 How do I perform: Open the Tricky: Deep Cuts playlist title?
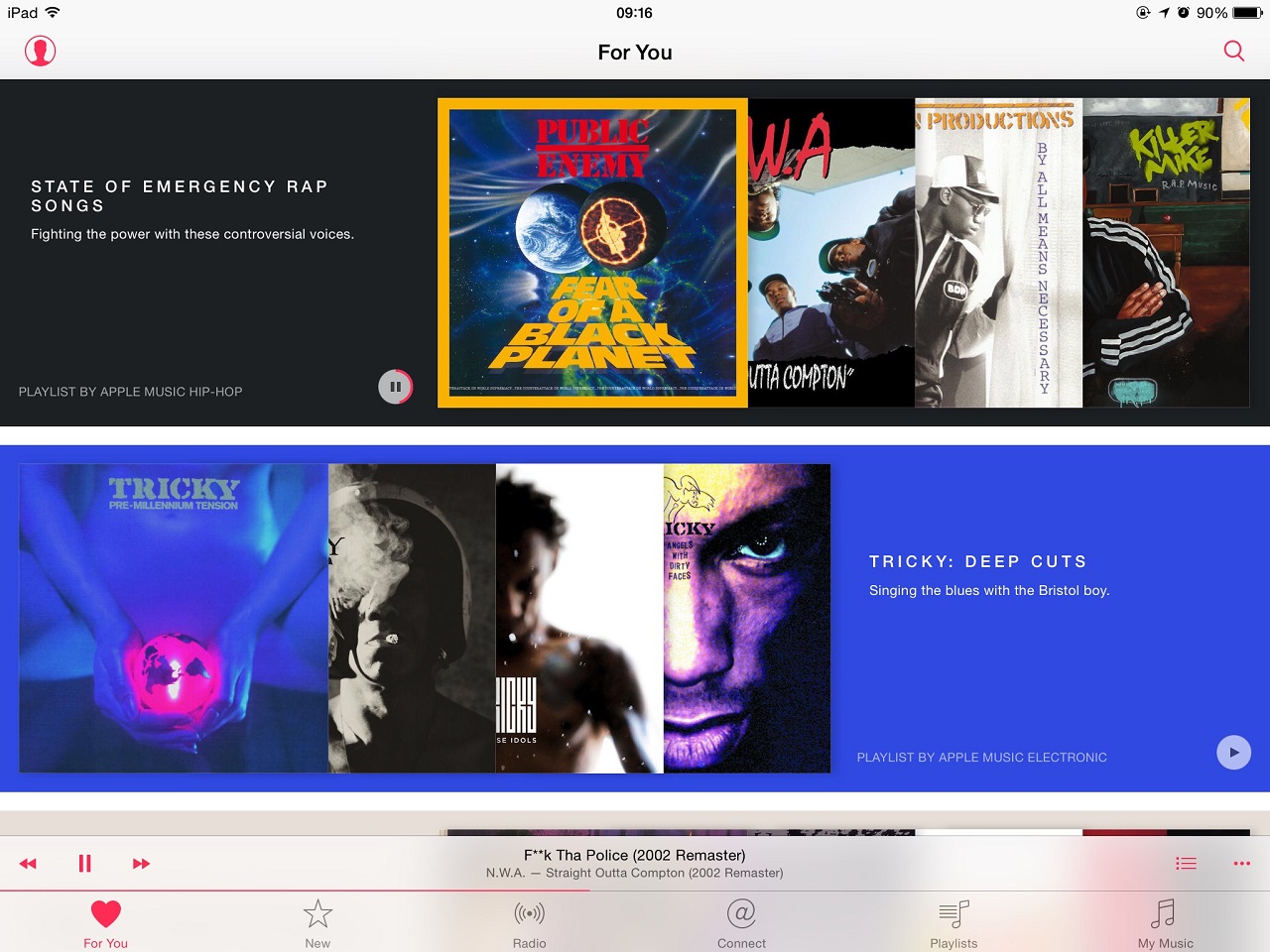tap(978, 561)
